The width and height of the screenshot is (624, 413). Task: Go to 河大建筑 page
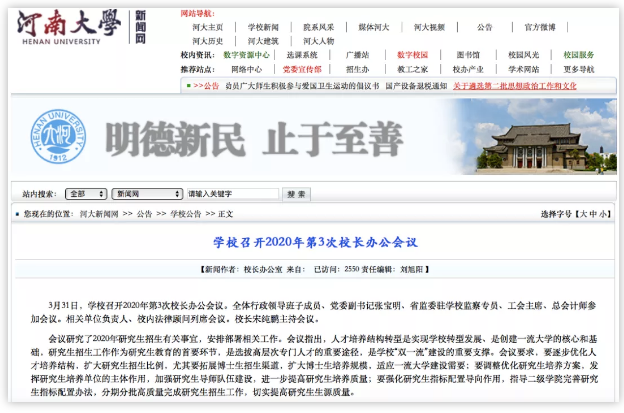pos(263,41)
